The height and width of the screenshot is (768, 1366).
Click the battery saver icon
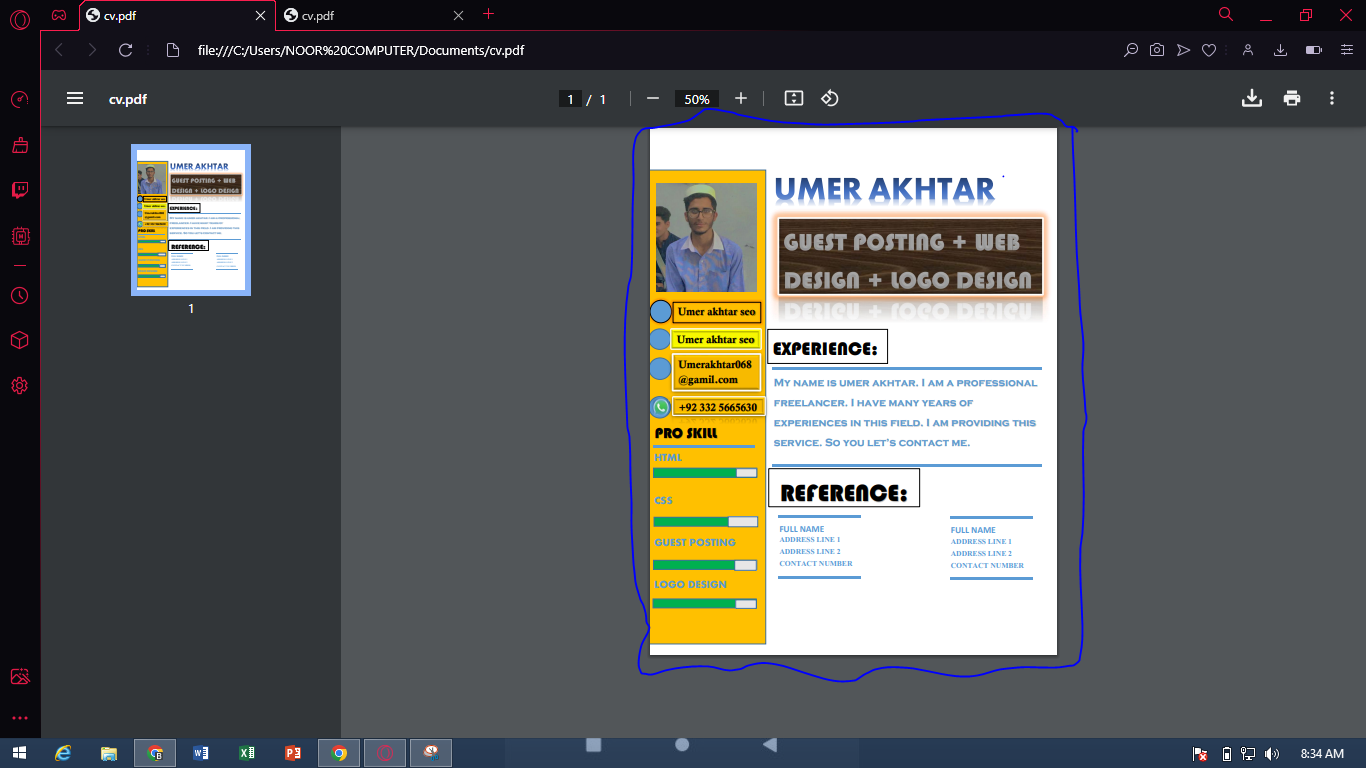point(1313,49)
